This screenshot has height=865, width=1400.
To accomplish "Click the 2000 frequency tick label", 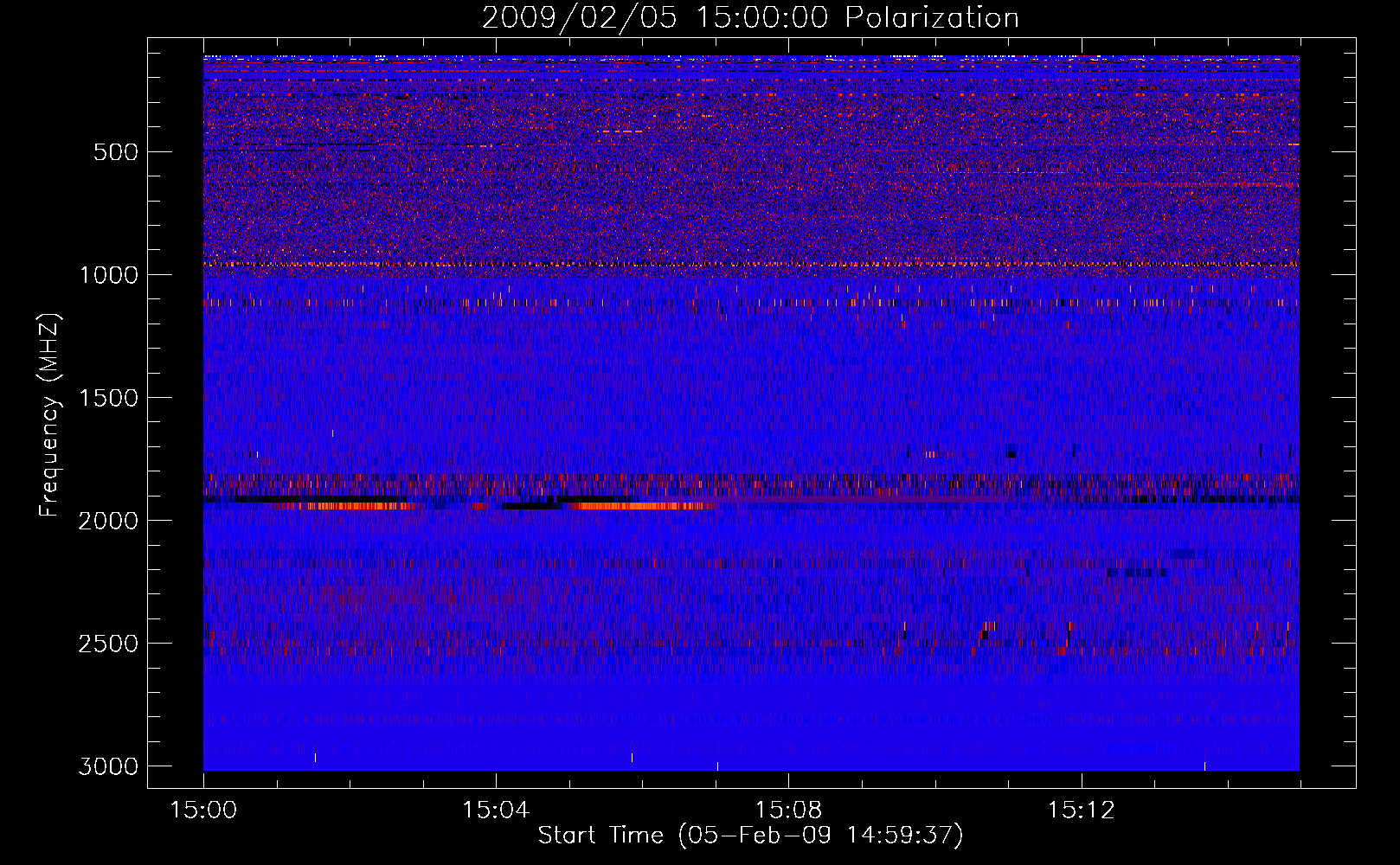I will (x=108, y=521).
